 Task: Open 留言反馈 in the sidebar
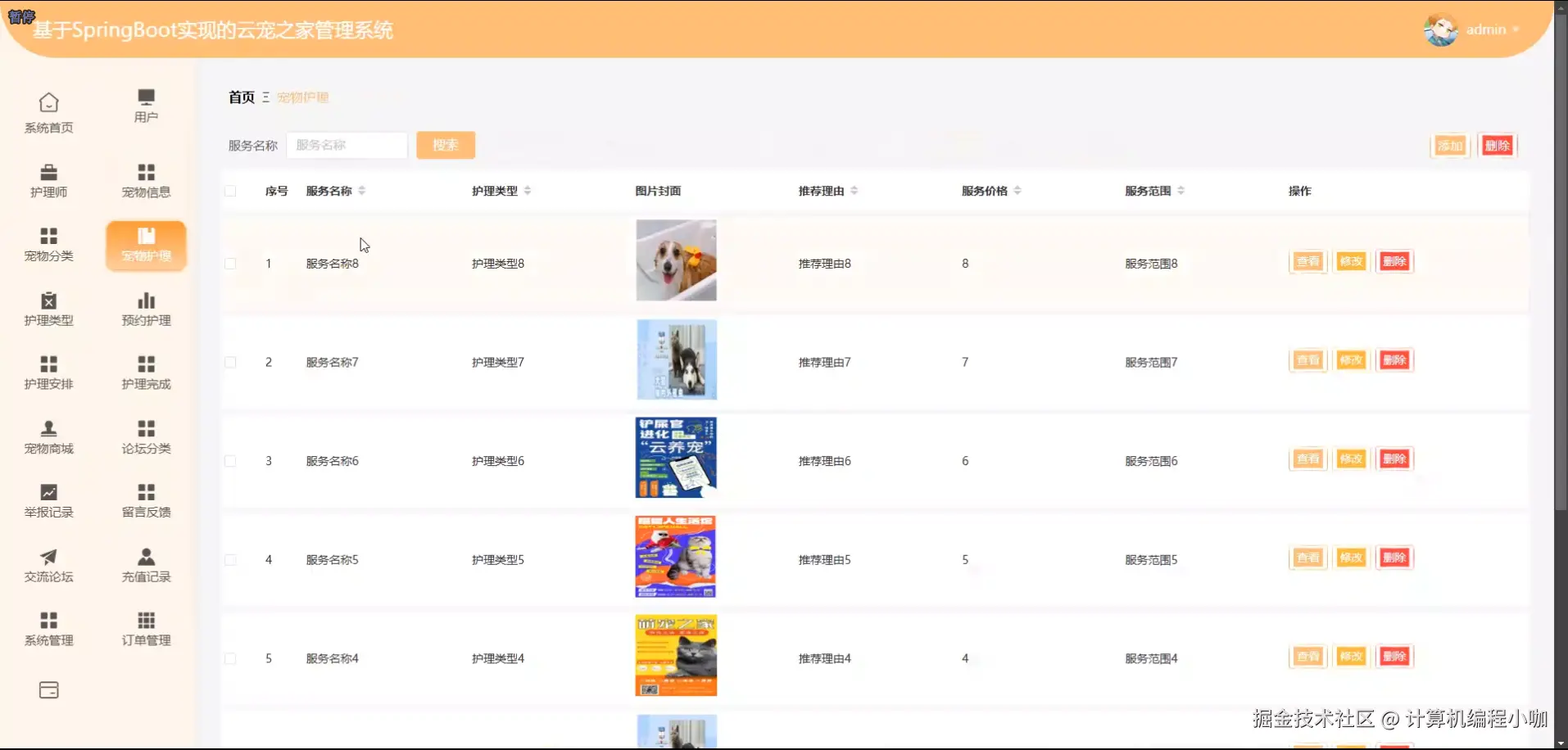[146, 501]
